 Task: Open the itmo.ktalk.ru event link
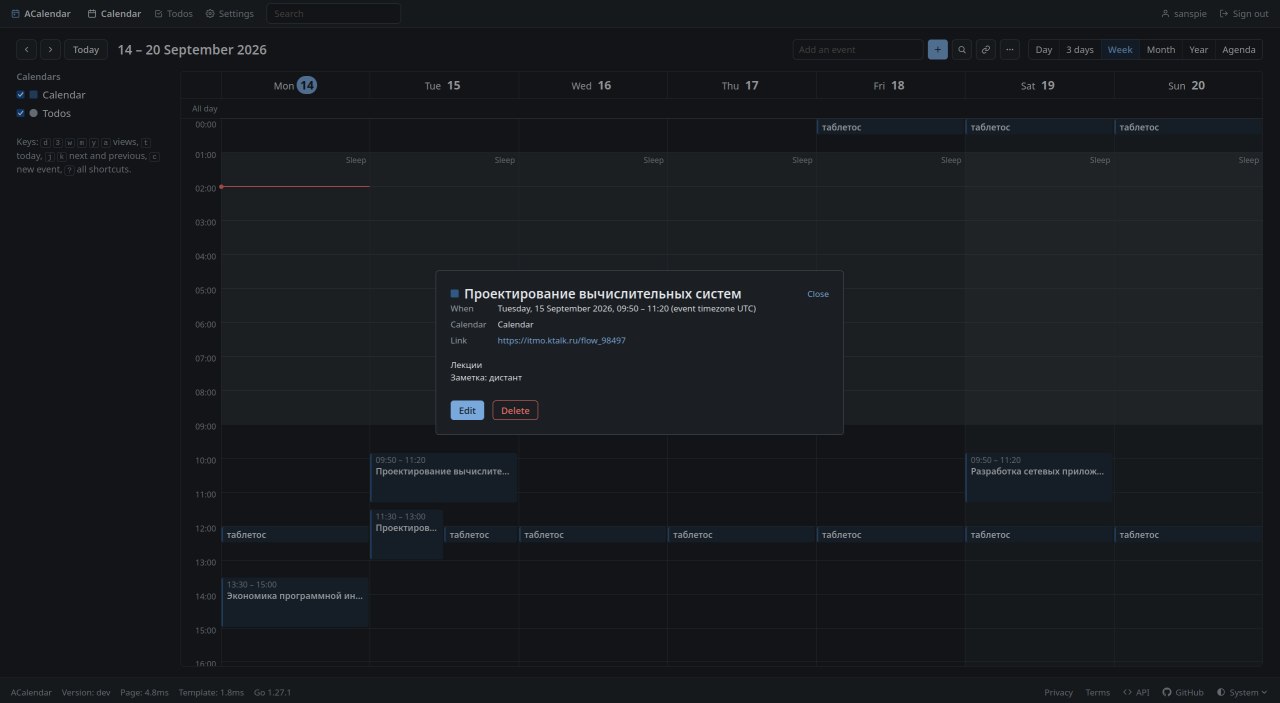point(562,341)
